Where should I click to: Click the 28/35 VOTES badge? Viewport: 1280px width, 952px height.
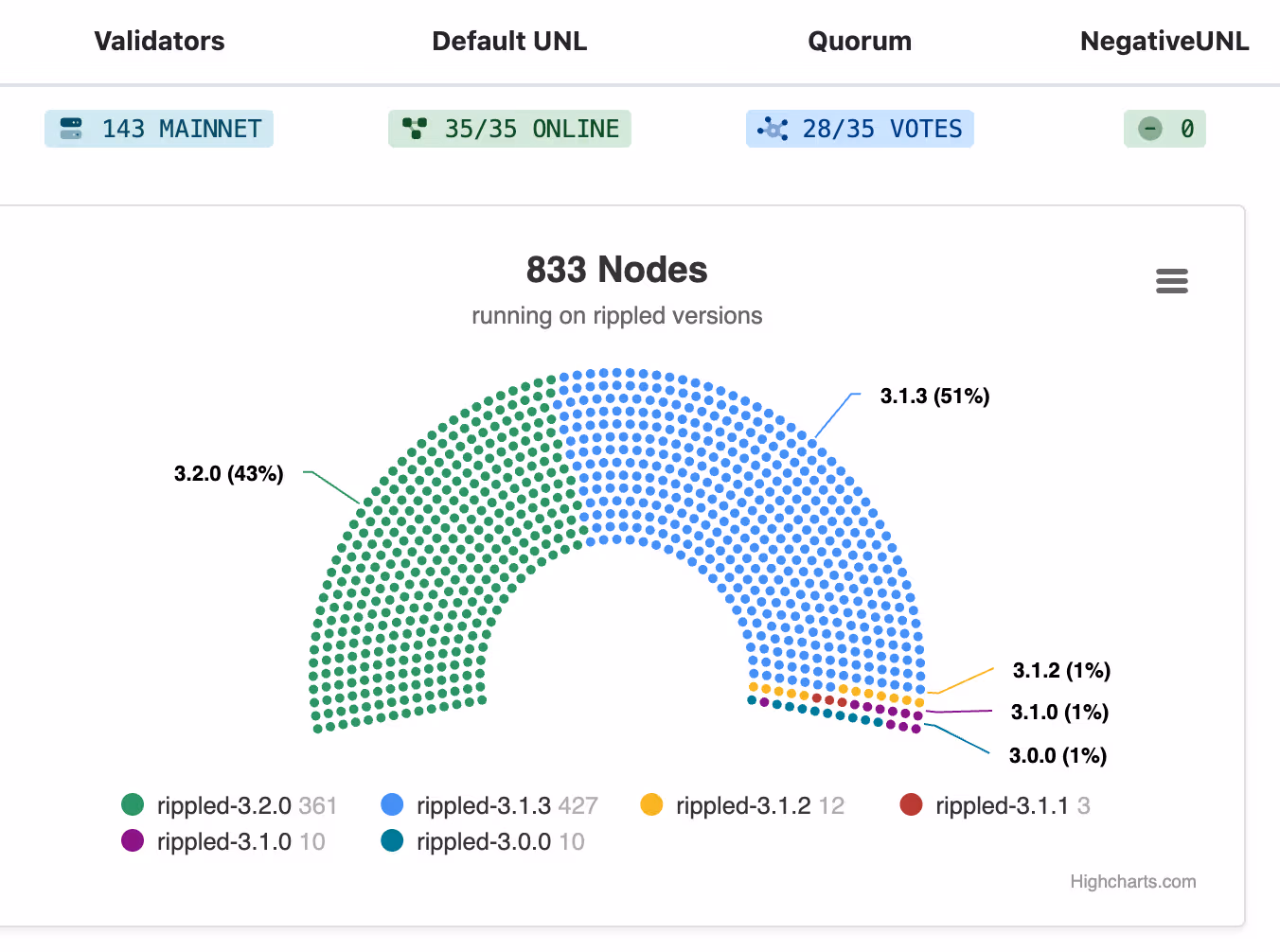[860, 129]
